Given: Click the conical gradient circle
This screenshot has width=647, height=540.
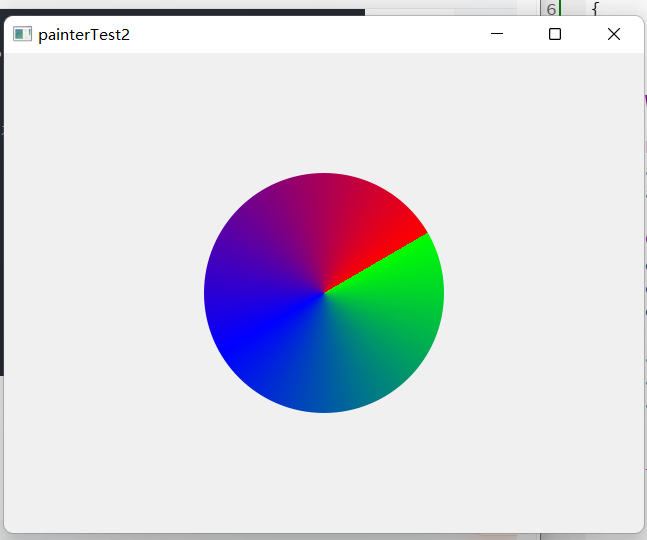Looking at the screenshot, I should 324,293.
